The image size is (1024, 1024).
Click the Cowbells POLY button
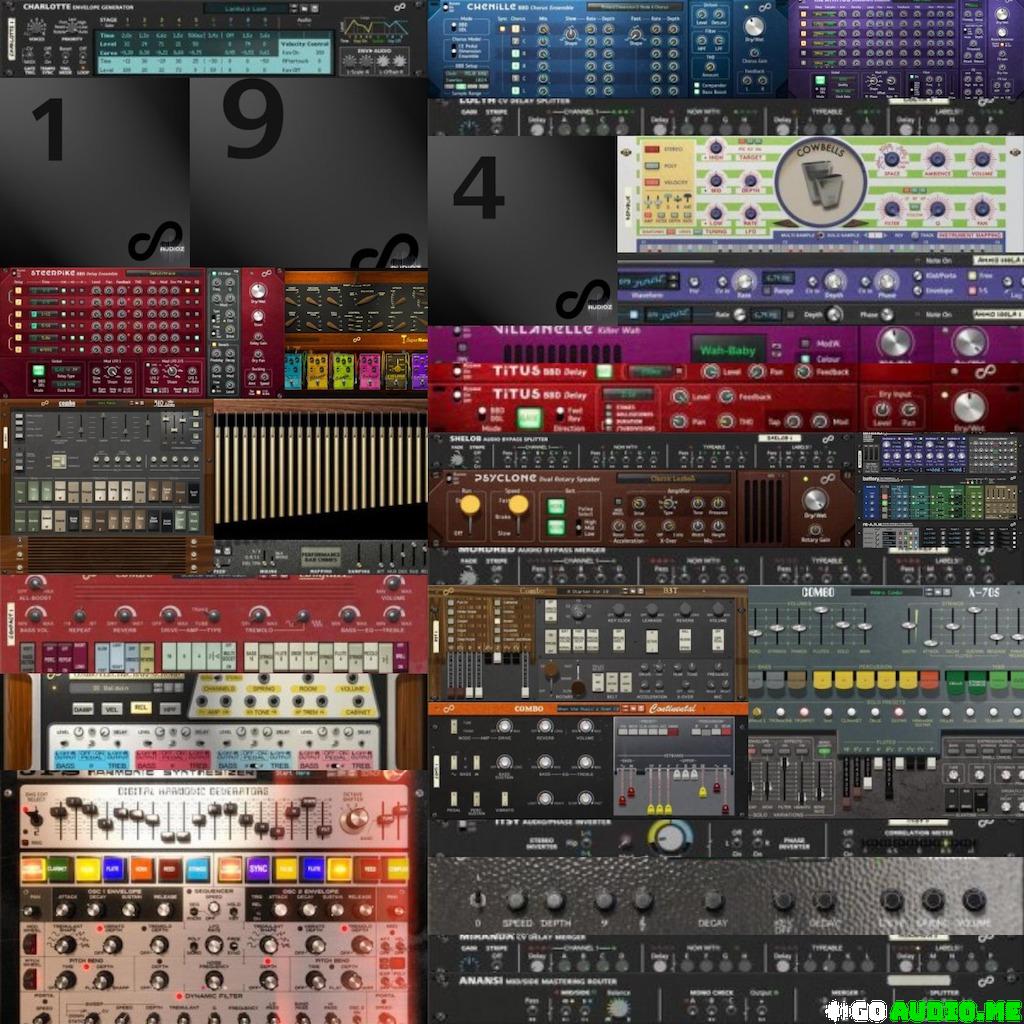(652, 166)
